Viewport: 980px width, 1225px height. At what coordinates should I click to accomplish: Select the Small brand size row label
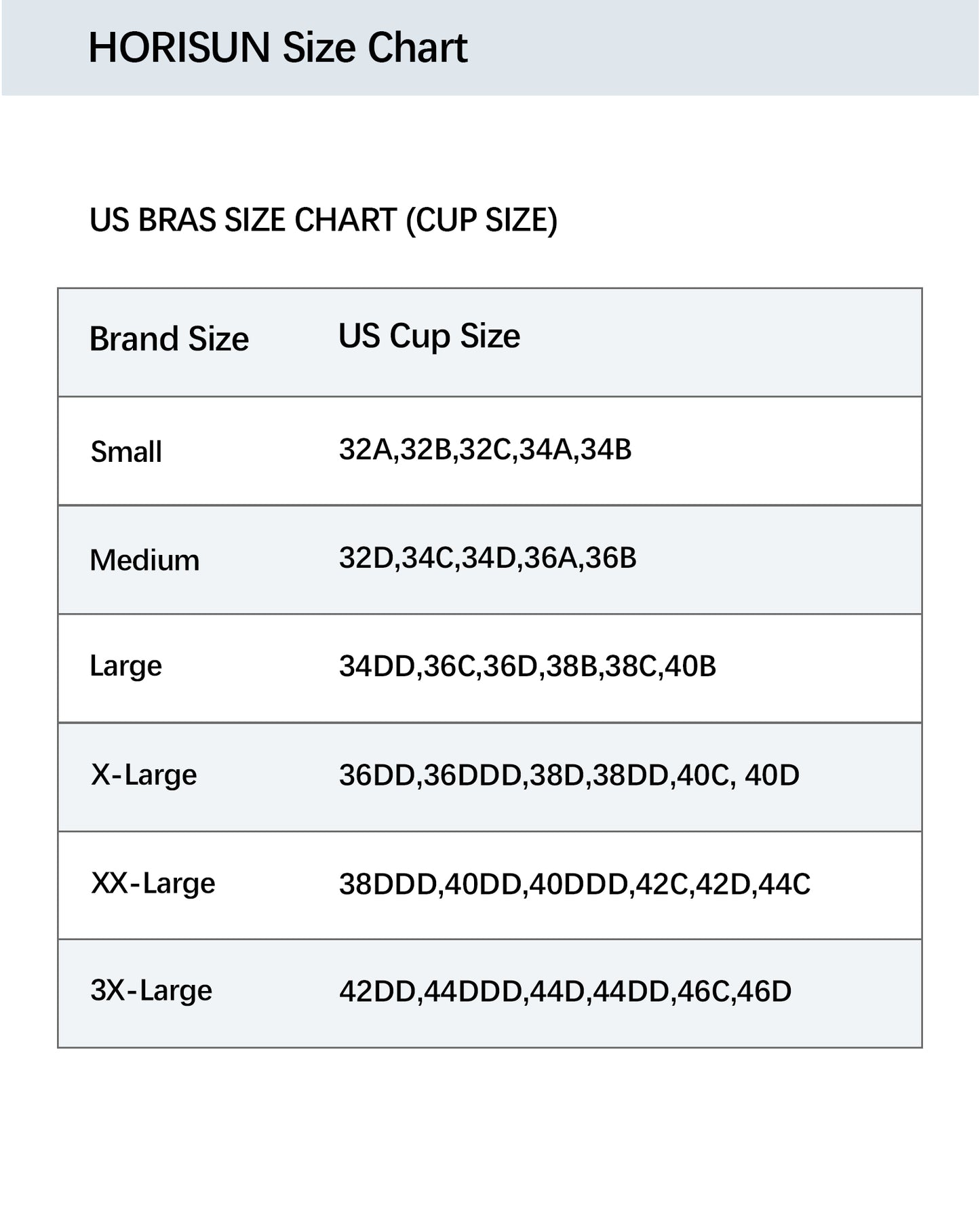click(126, 452)
